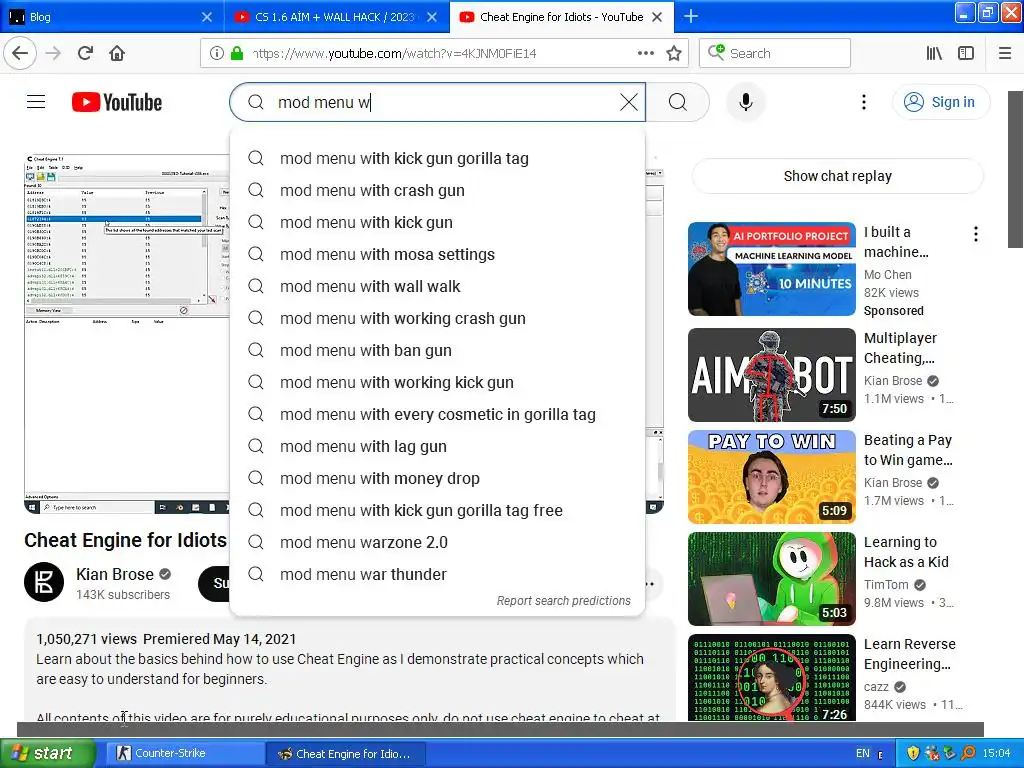Open YouTube settings three-dot menu
Viewport: 1024px width, 768px height.
tap(864, 102)
